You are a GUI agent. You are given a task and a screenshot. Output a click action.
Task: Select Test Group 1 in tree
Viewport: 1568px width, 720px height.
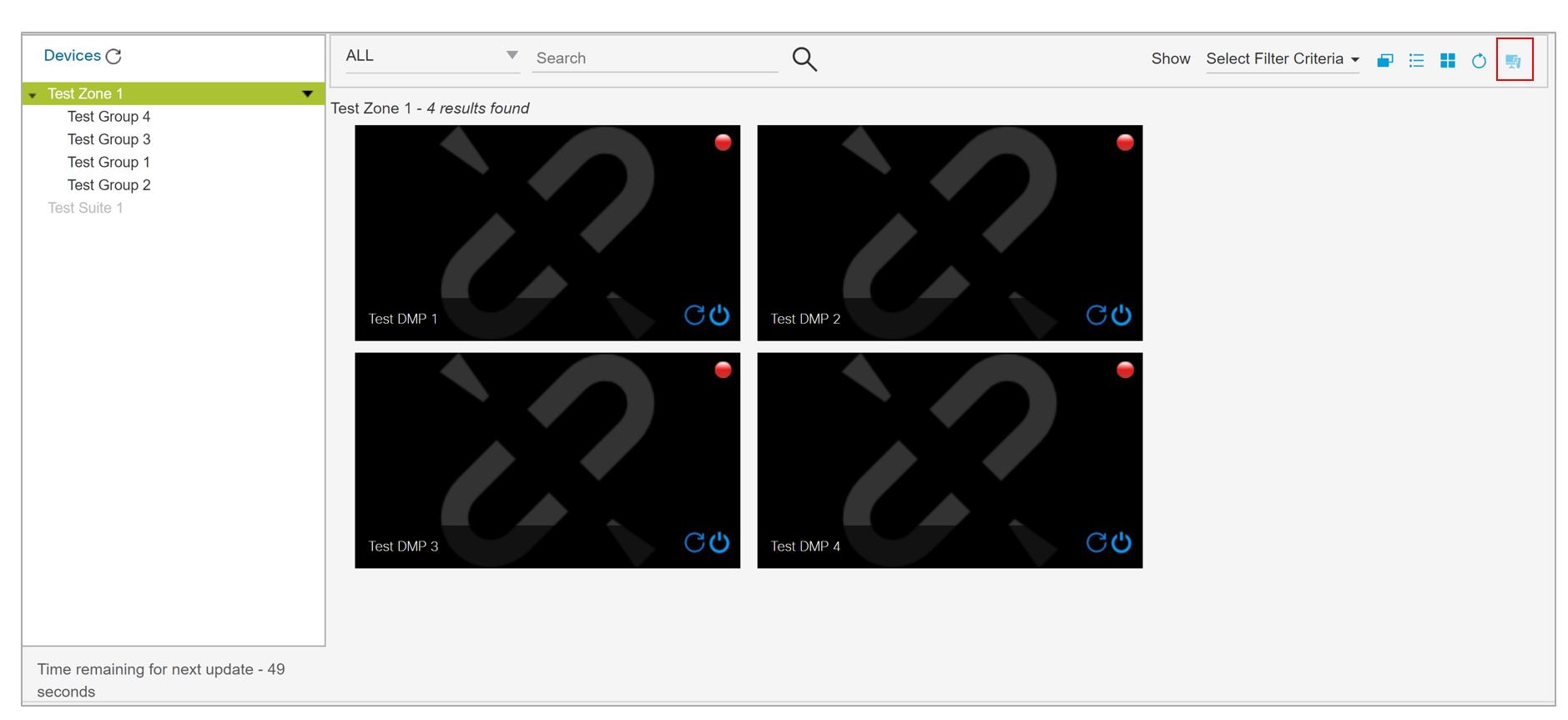coord(108,162)
